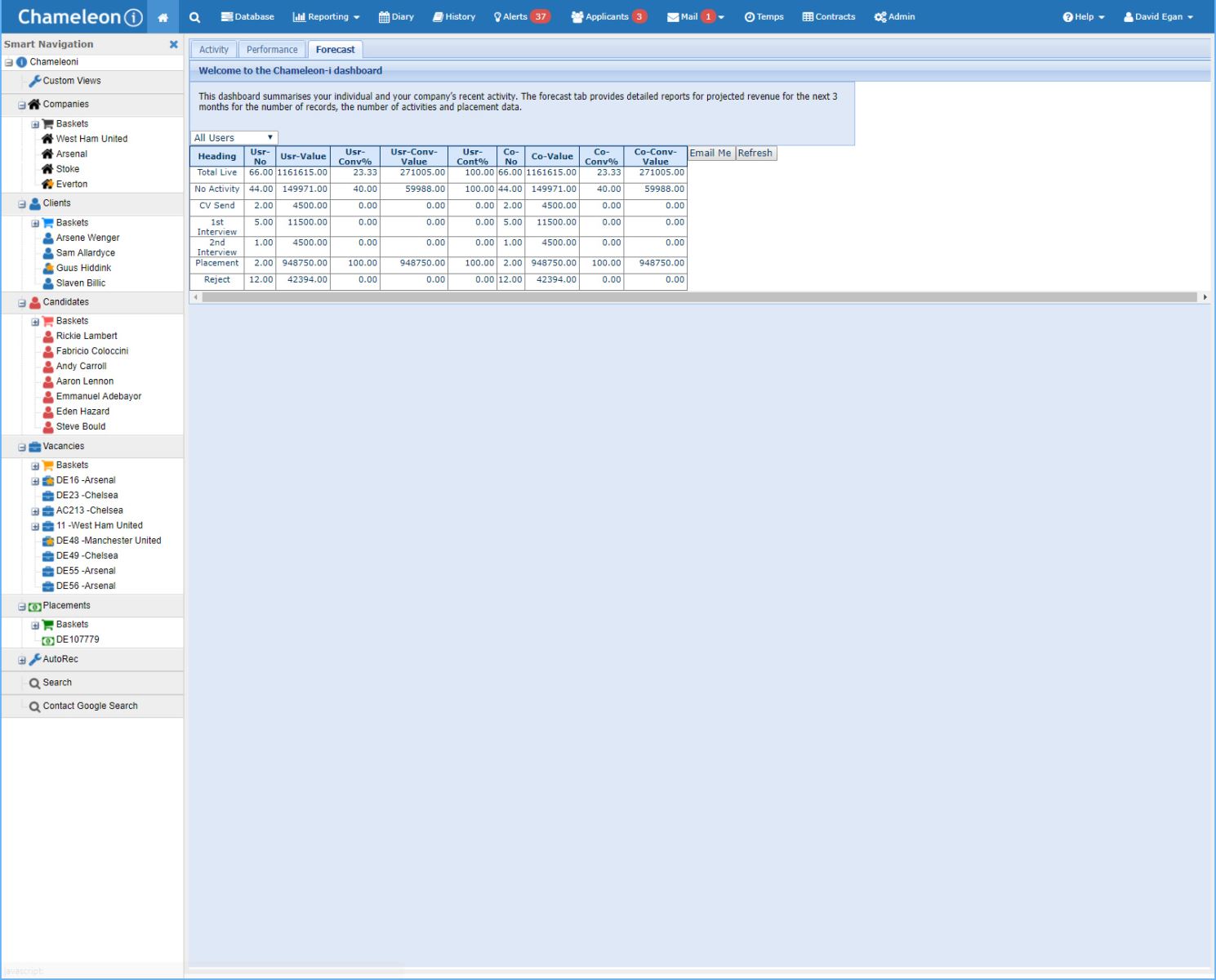Collapse the Candidates section
The width and height of the screenshot is (1216, 980).
click(x=22, y=303)
